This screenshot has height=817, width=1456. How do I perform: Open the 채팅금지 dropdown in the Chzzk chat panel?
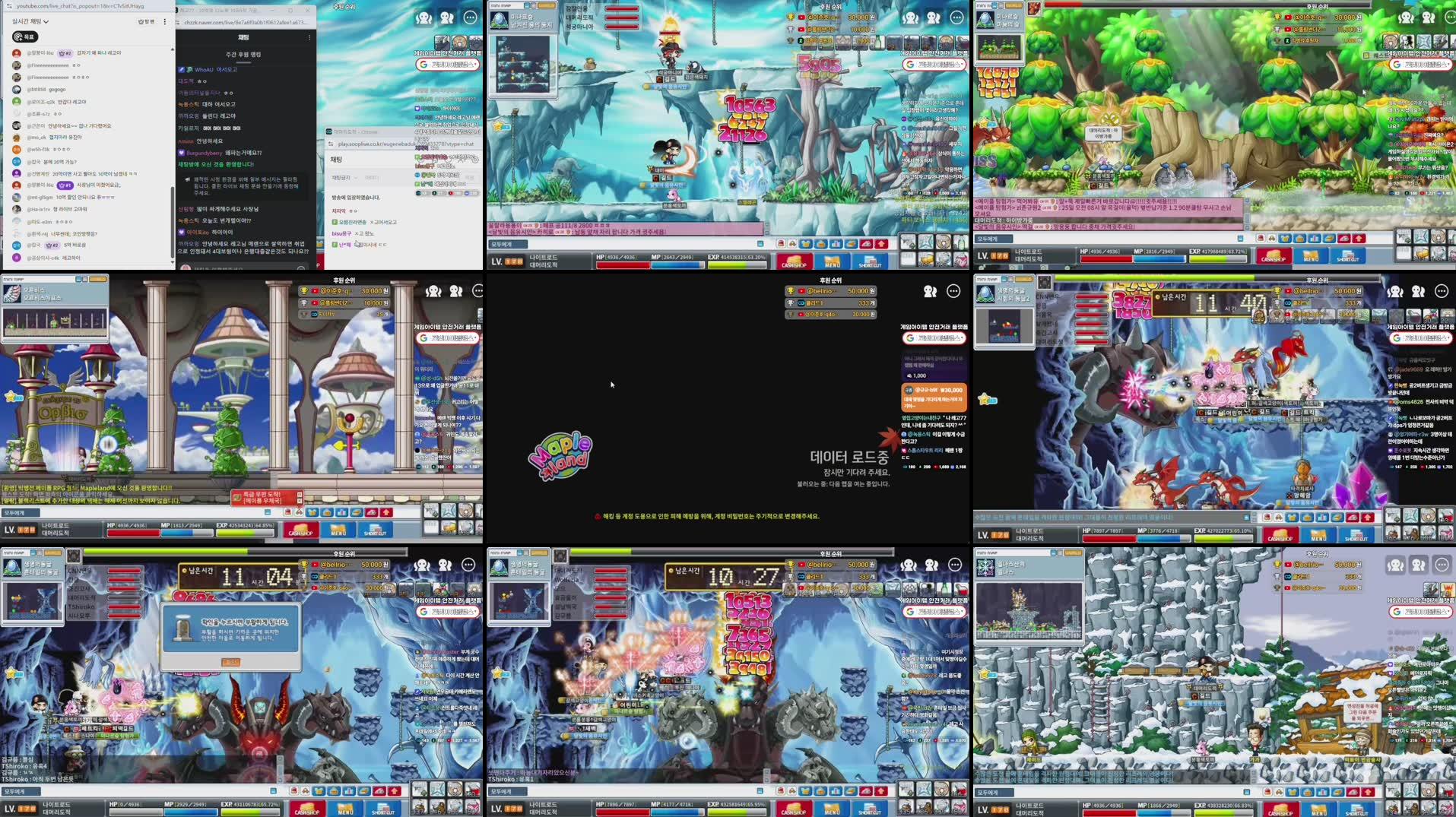pos(346,178)
